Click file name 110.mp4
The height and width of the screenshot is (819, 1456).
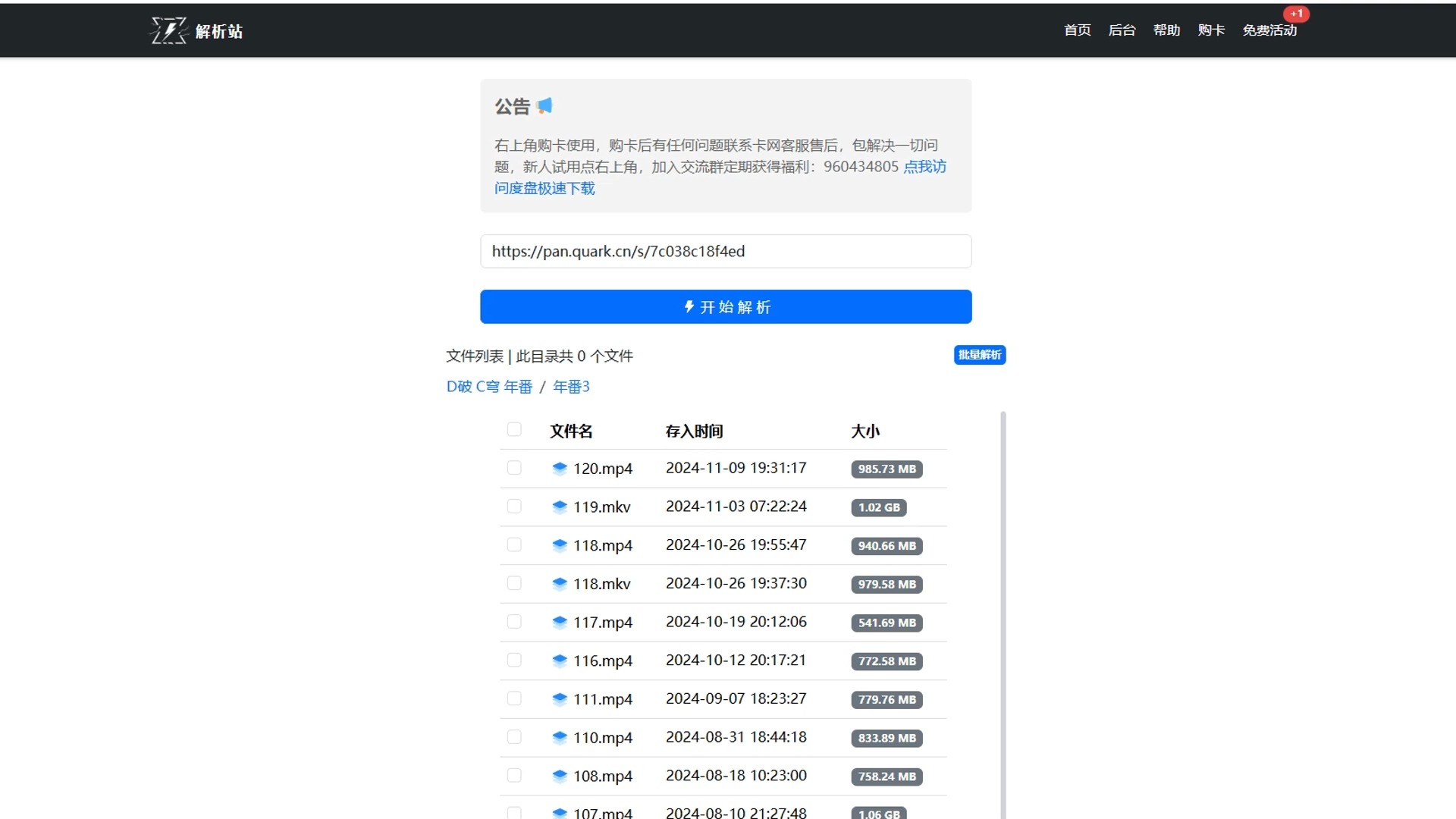pos(603,737)
